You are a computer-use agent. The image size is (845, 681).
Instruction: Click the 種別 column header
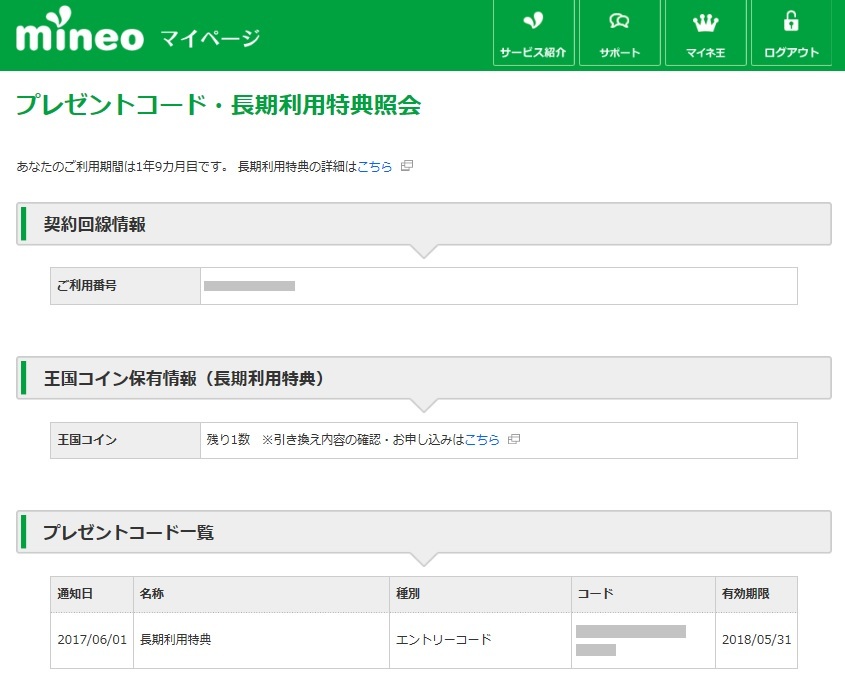pyautogui.click(x=408, y=594)
